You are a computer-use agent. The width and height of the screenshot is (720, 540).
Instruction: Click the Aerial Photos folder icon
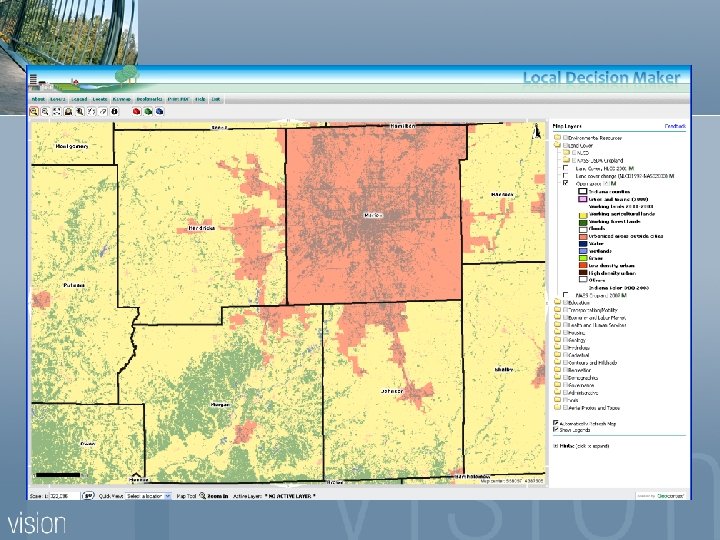pos(557,407)
